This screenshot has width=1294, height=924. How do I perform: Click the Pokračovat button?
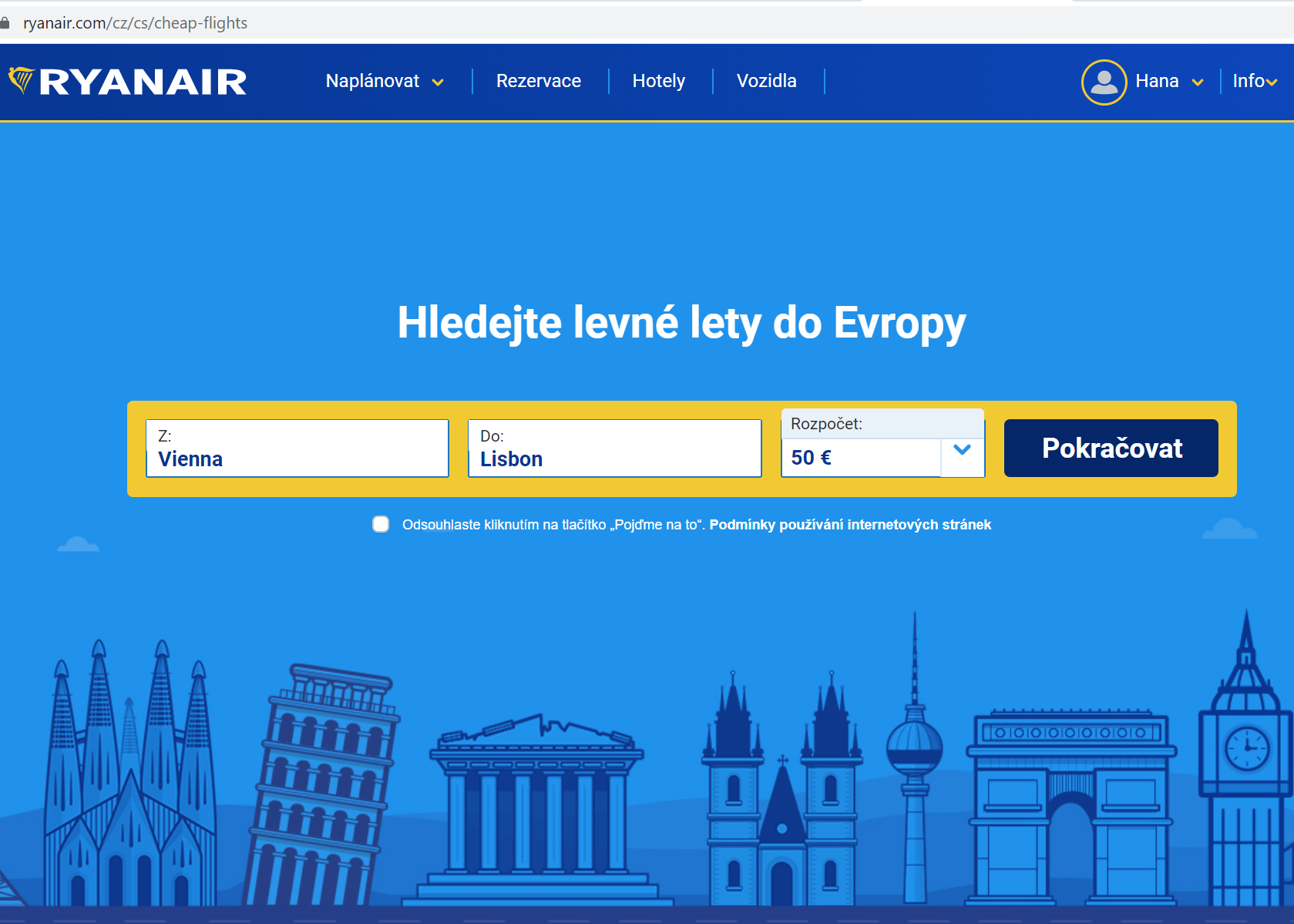(x=1111, y=448)
